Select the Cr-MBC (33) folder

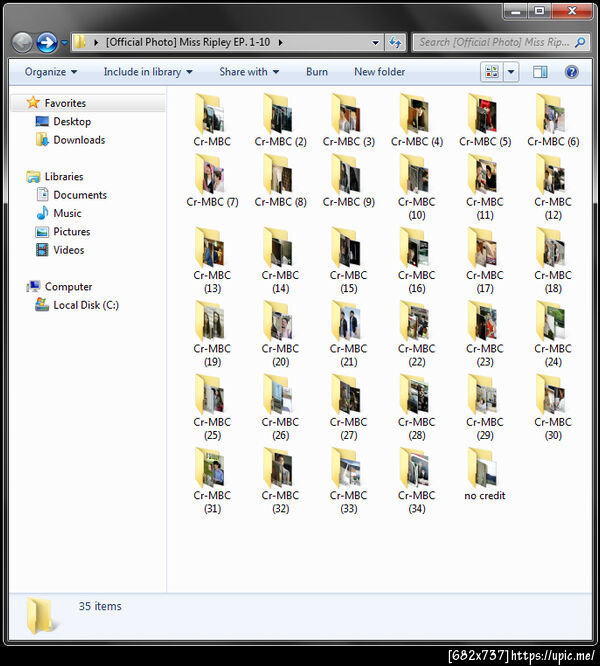[349, 481]
